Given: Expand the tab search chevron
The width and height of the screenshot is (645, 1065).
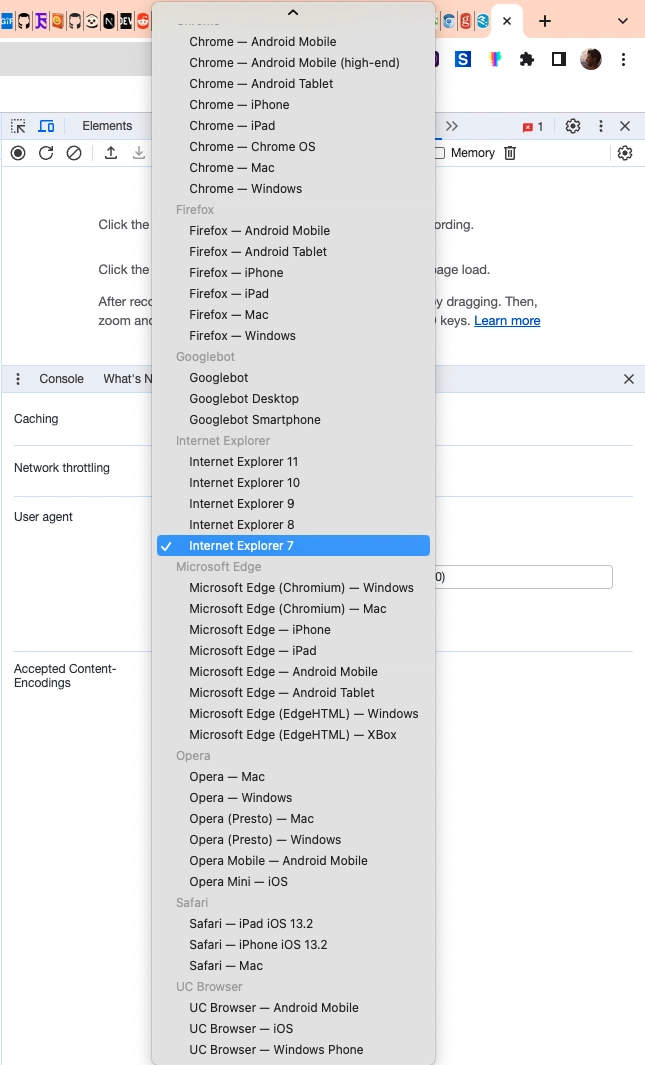Looking at the screenshot, I should click(x=623, y=22).
